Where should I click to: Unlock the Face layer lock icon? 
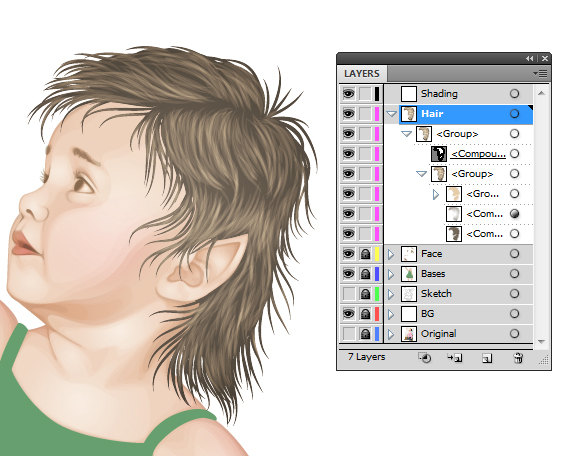(x=365, y=254)
